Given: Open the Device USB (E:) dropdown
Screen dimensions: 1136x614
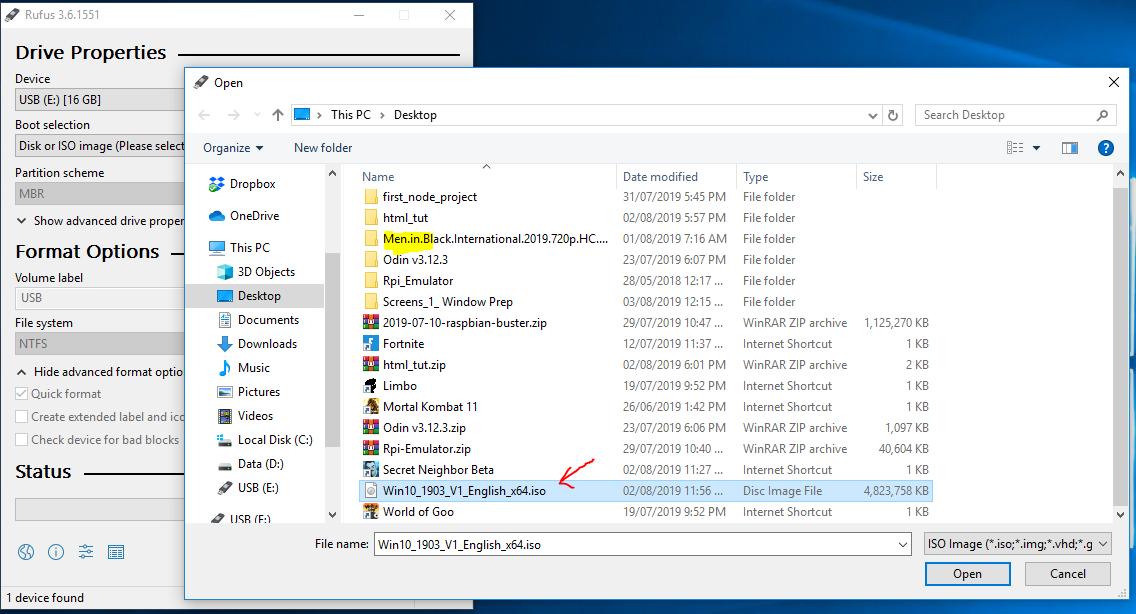Looking at the screenshot, I should [x=100, y=100].
